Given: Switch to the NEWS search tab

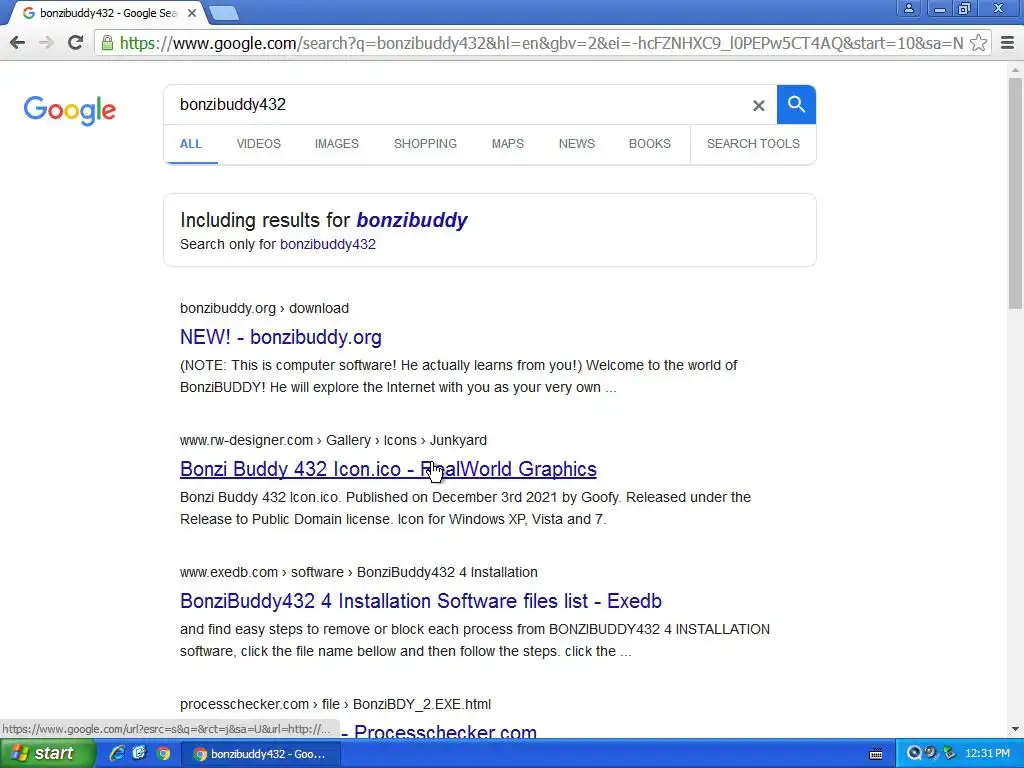Looking at the screenshot, I should point(577,144).
